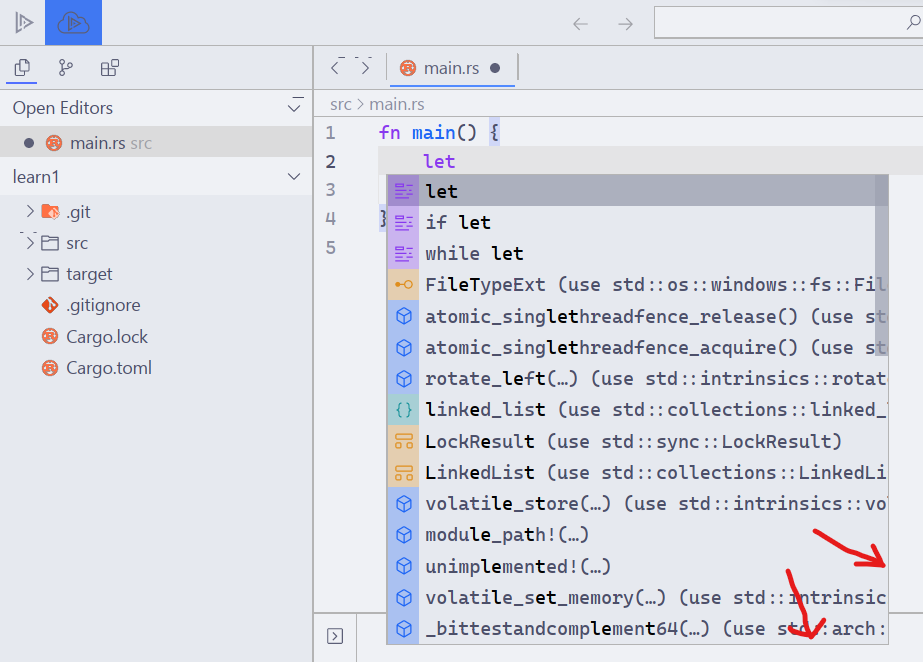Click inside the search box at top right

click(790, 21)
